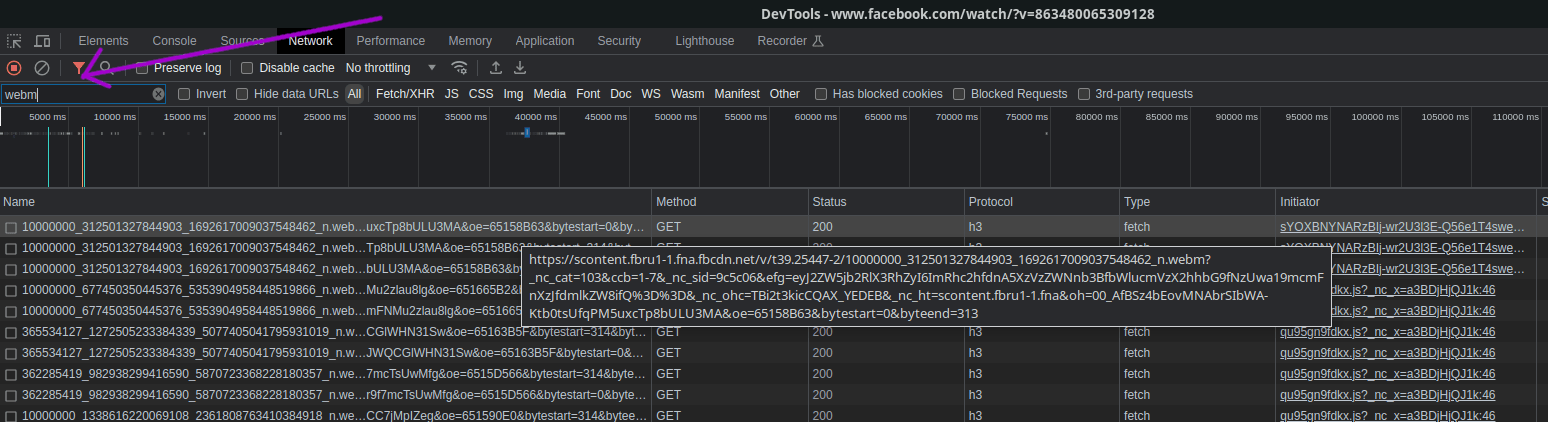Switch to the Console tab
The height and width of the screenshot is (422, 1548).
click(174, 41)
